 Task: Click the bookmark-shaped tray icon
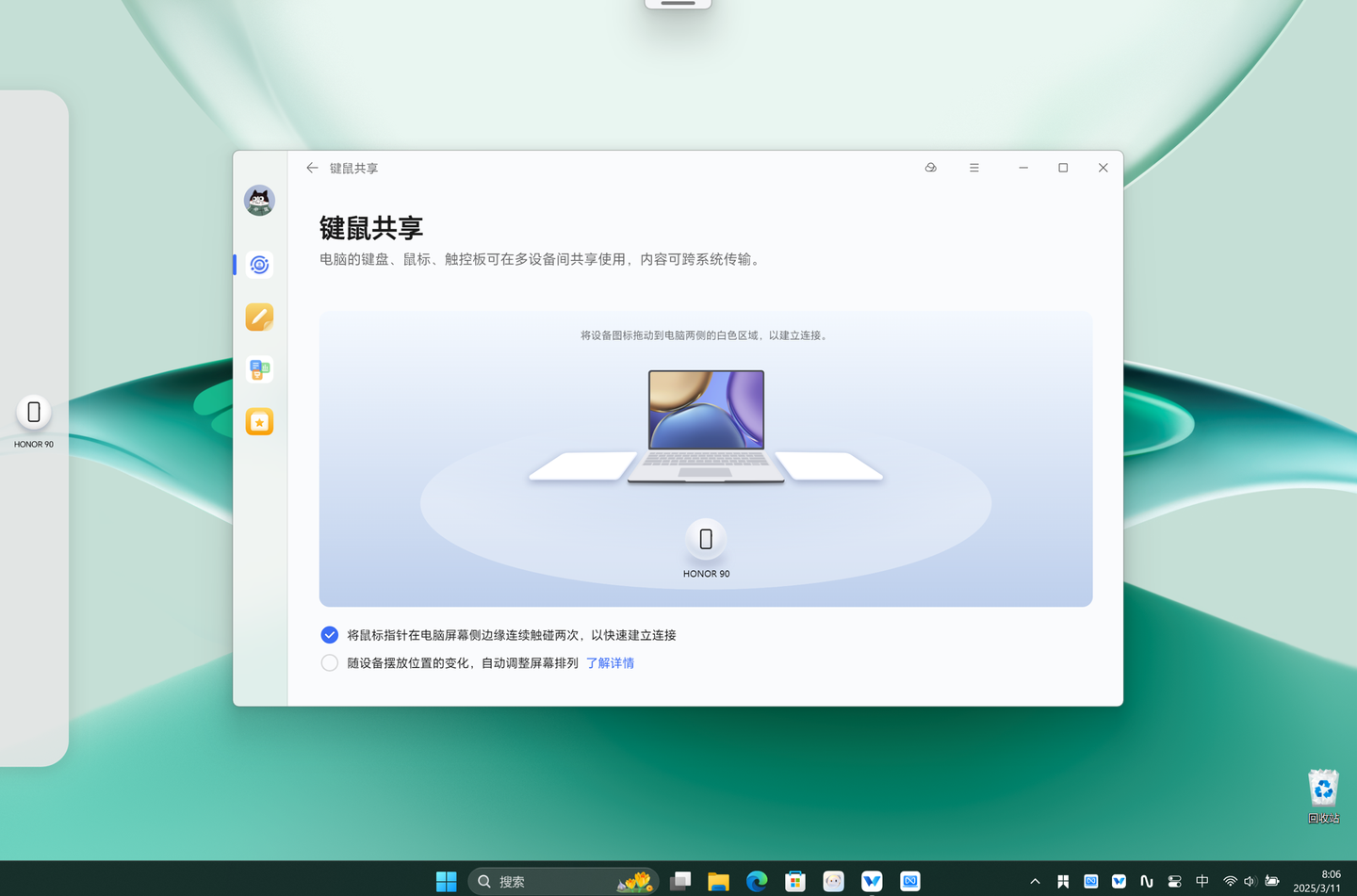click(x=1063, y=882)
